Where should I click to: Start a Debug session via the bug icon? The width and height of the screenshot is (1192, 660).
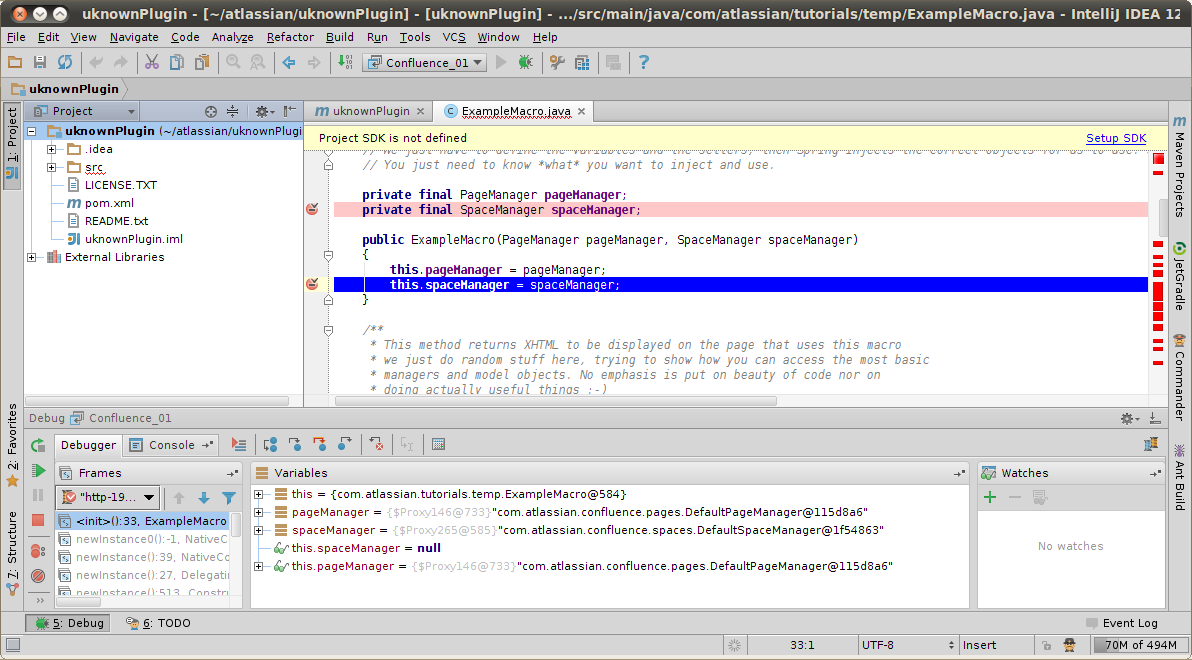(527, 62)
